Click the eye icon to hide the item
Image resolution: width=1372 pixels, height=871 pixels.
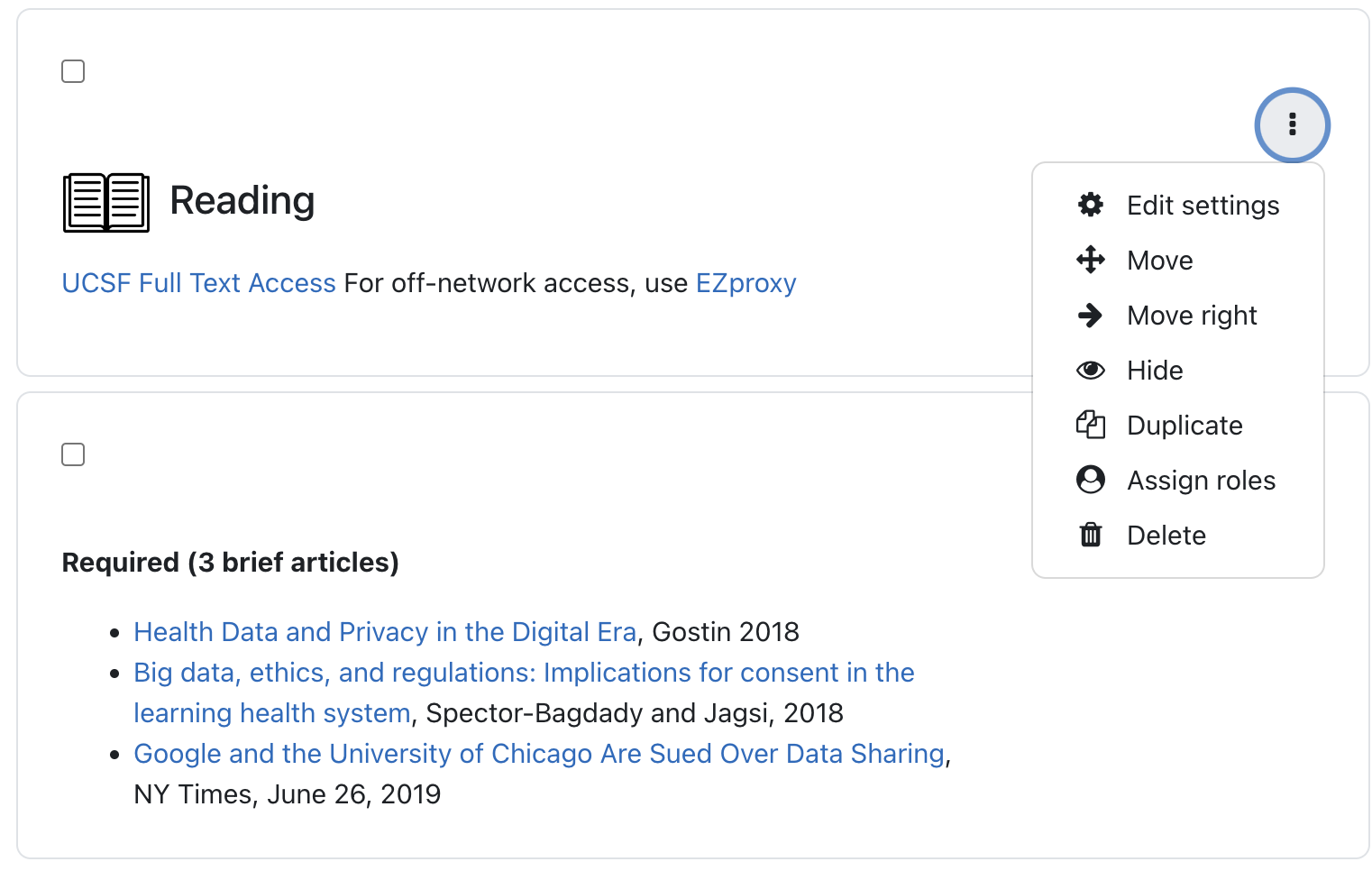click(x=1091, y=370)
